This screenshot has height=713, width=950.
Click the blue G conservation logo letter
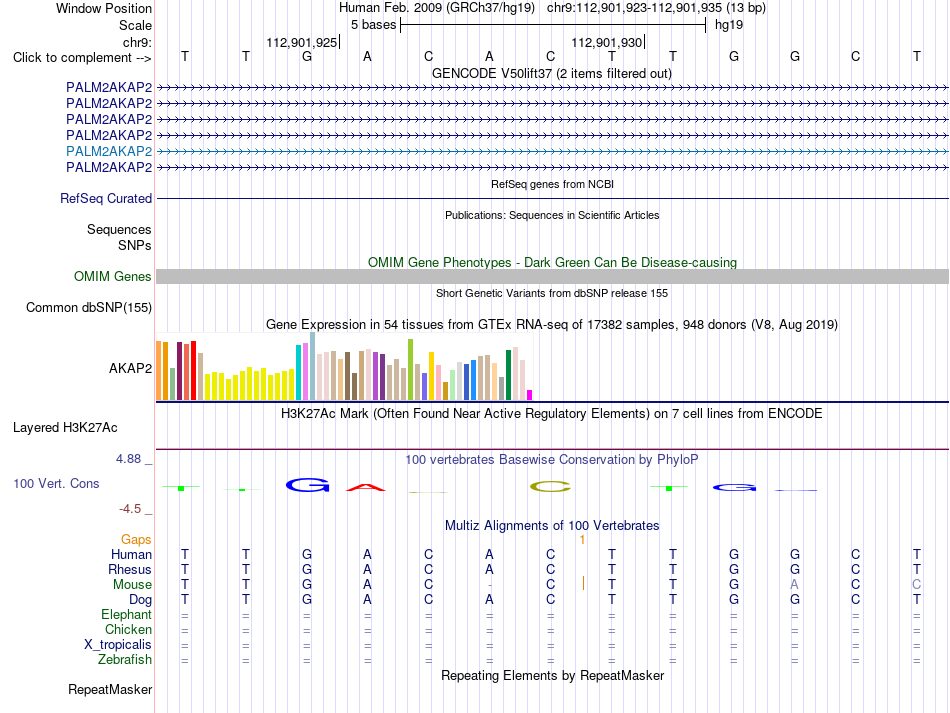point(308,485)
